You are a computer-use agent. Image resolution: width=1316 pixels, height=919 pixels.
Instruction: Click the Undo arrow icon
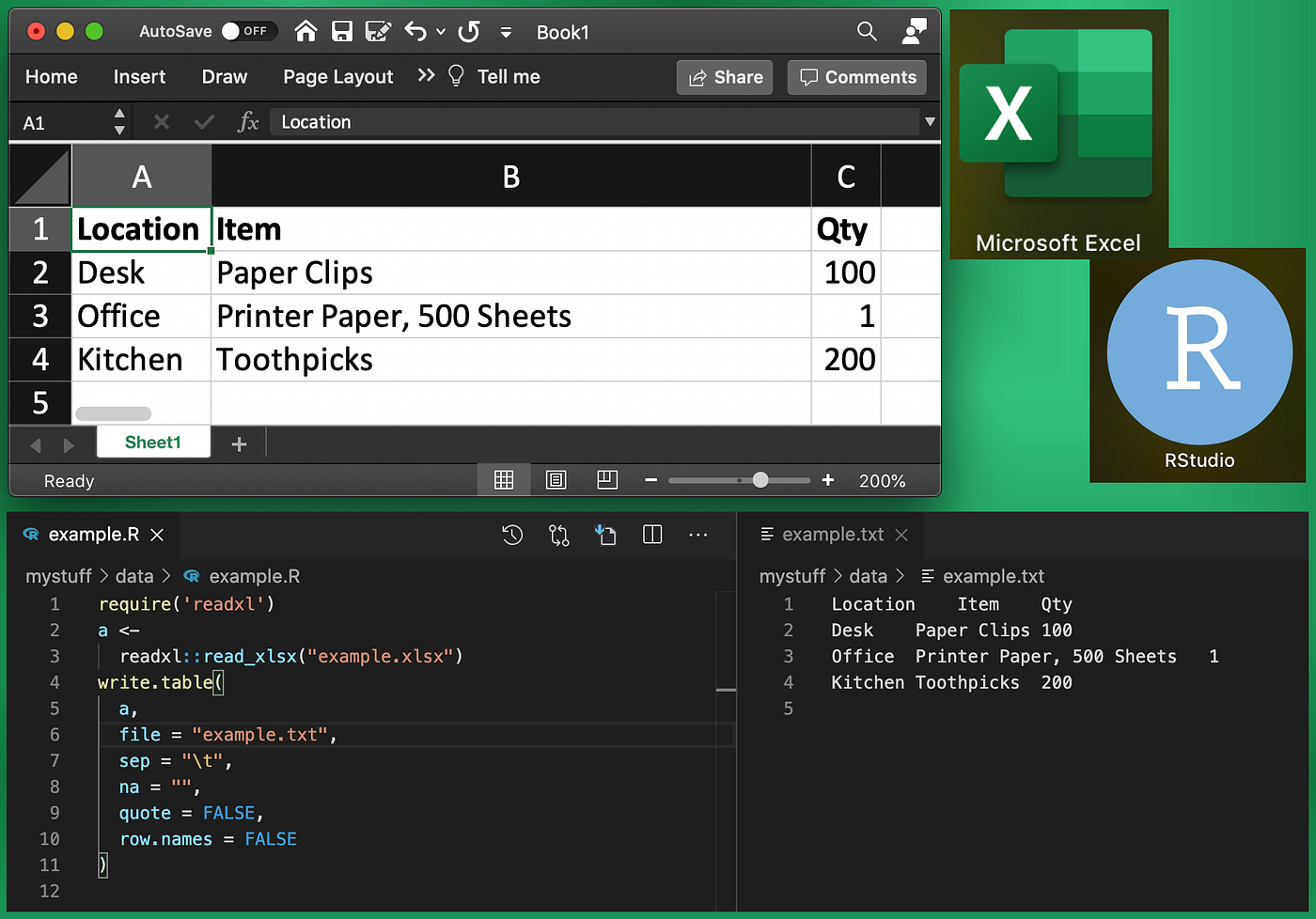click(415, 31)
